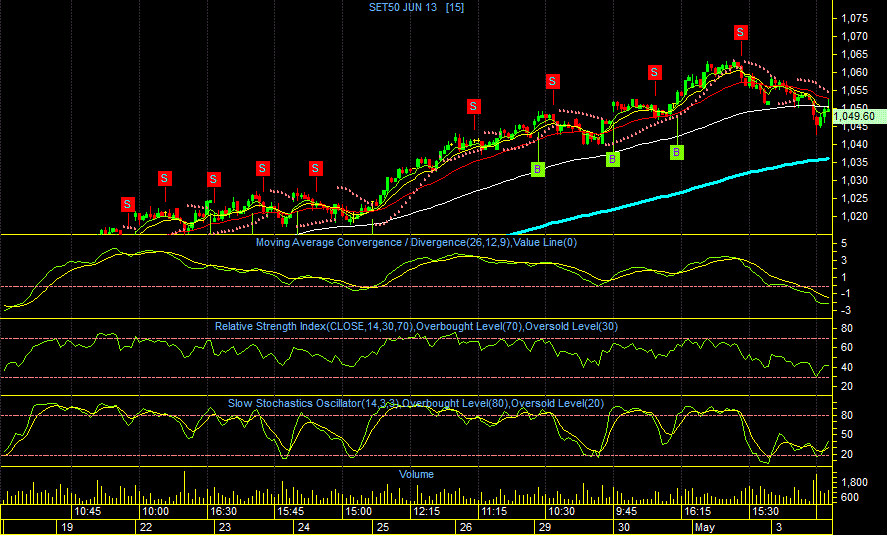The image size is (887, 535).
Task: Click the Volume pane label
Action: pos(416,474)
